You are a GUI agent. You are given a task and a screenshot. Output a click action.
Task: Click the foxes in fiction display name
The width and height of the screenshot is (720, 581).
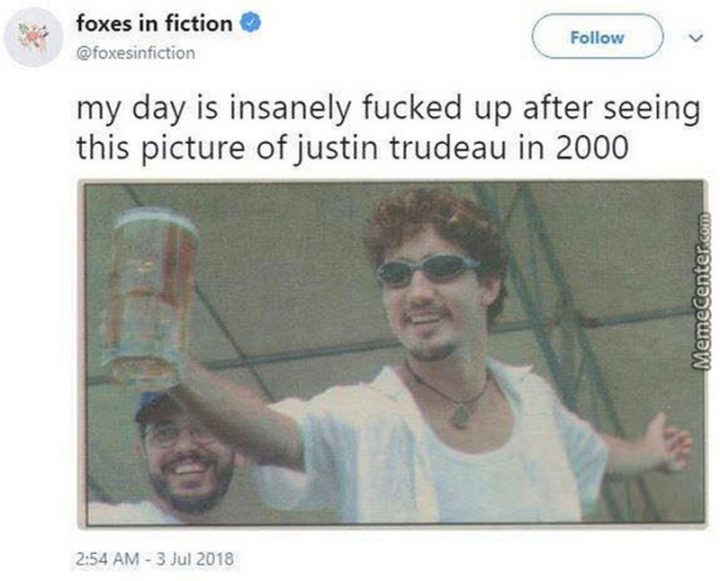[154, 23]
